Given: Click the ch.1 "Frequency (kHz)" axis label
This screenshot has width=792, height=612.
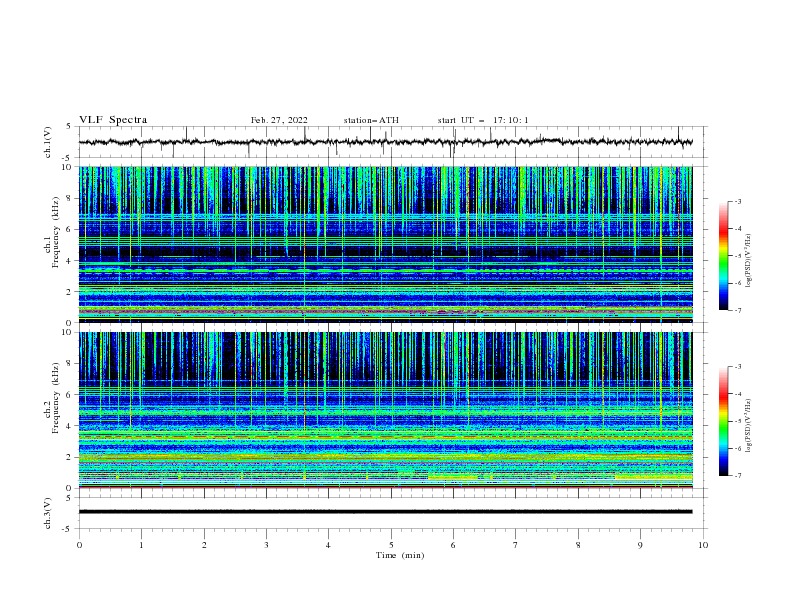Looking at the screenshot, I should point(56,233).
